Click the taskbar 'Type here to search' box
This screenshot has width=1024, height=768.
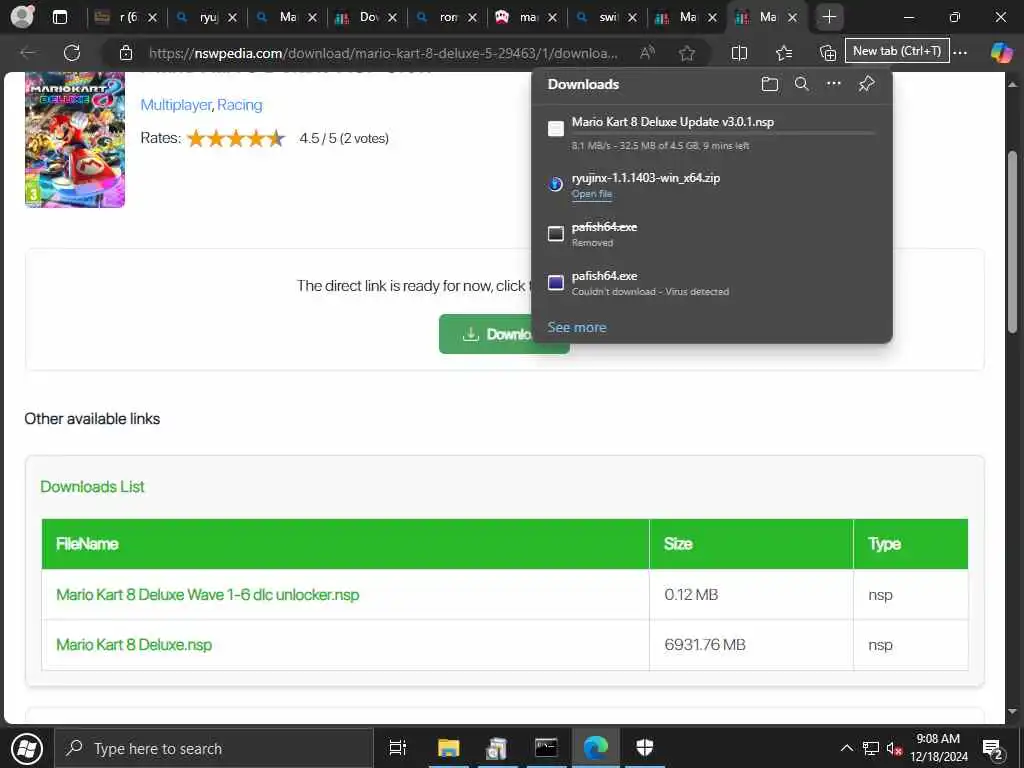click(x=214, y=748)
